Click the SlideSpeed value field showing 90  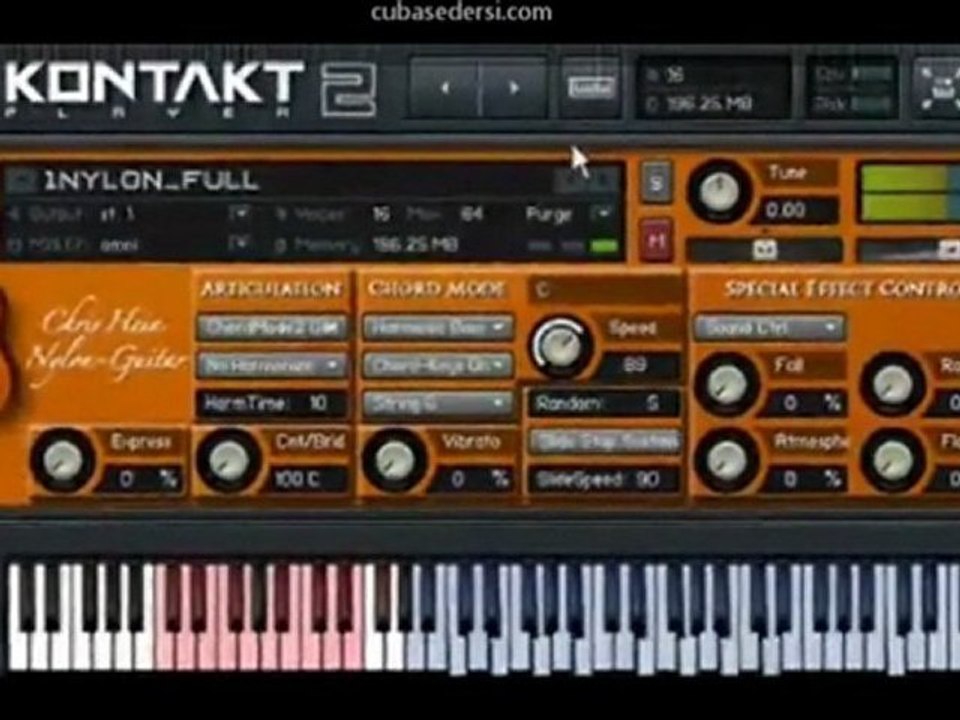604,479
